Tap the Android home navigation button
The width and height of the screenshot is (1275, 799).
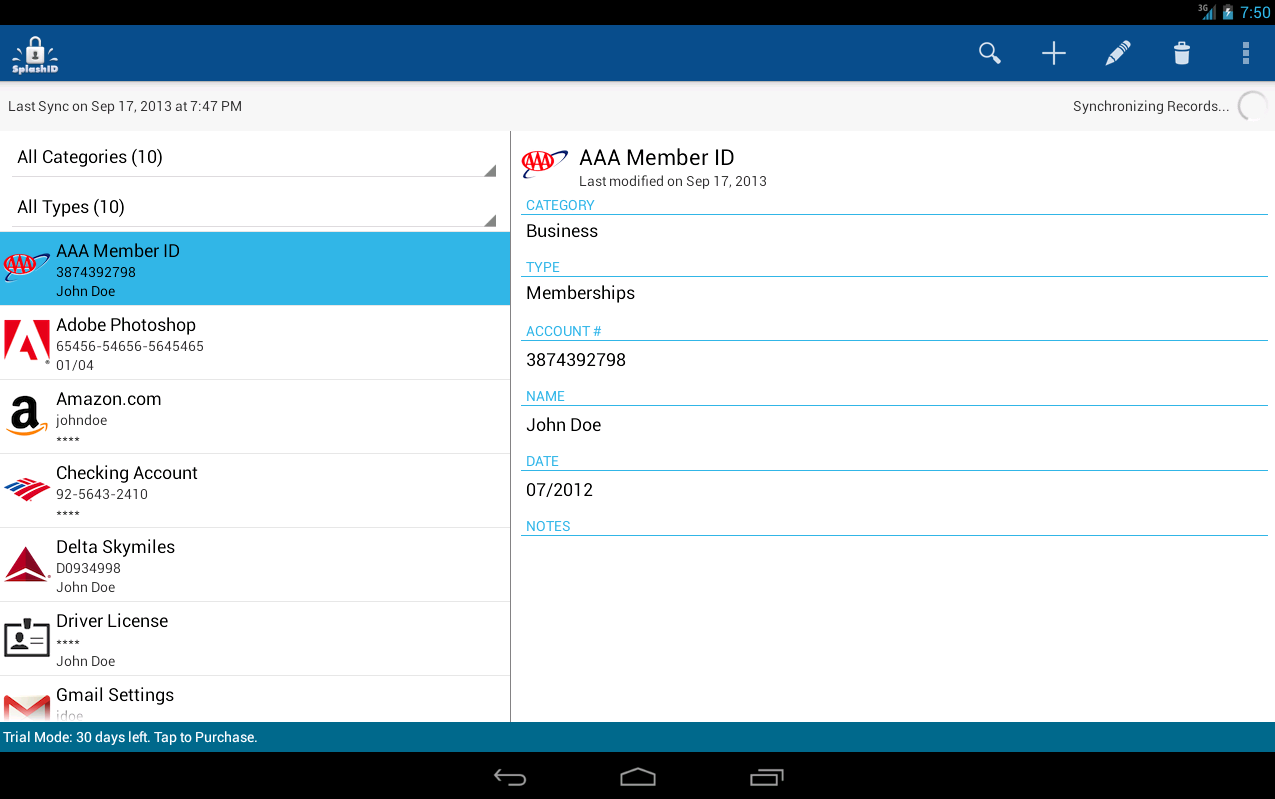click(x=638, y=777)
